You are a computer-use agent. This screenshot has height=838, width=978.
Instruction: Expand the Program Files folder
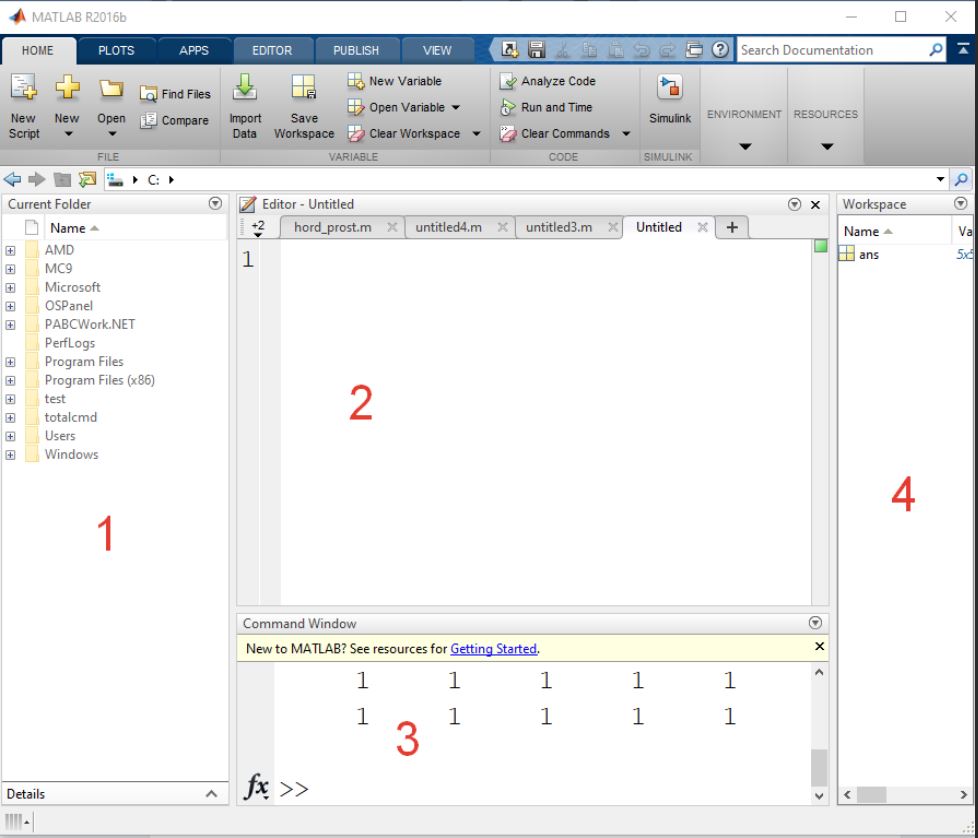click(11, 362)
